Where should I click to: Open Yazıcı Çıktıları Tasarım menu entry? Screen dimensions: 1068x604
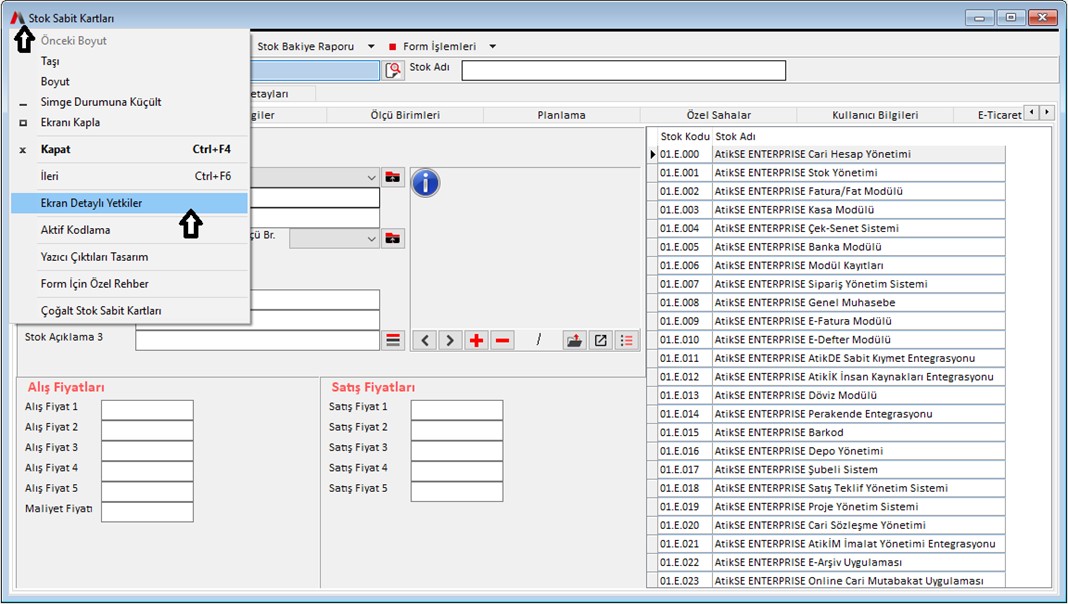tap(129, 257)
